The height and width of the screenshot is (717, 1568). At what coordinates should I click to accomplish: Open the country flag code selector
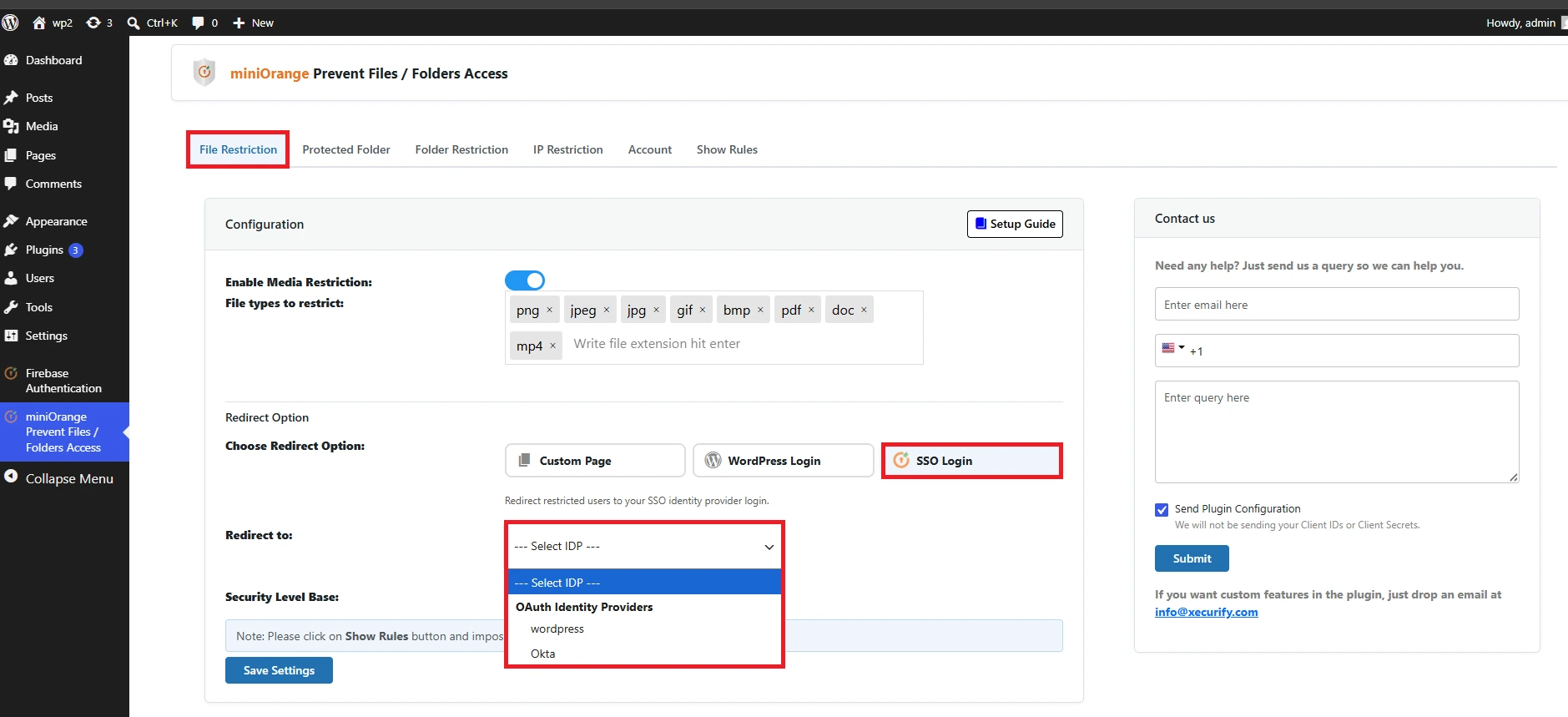tap(1173, 348)
